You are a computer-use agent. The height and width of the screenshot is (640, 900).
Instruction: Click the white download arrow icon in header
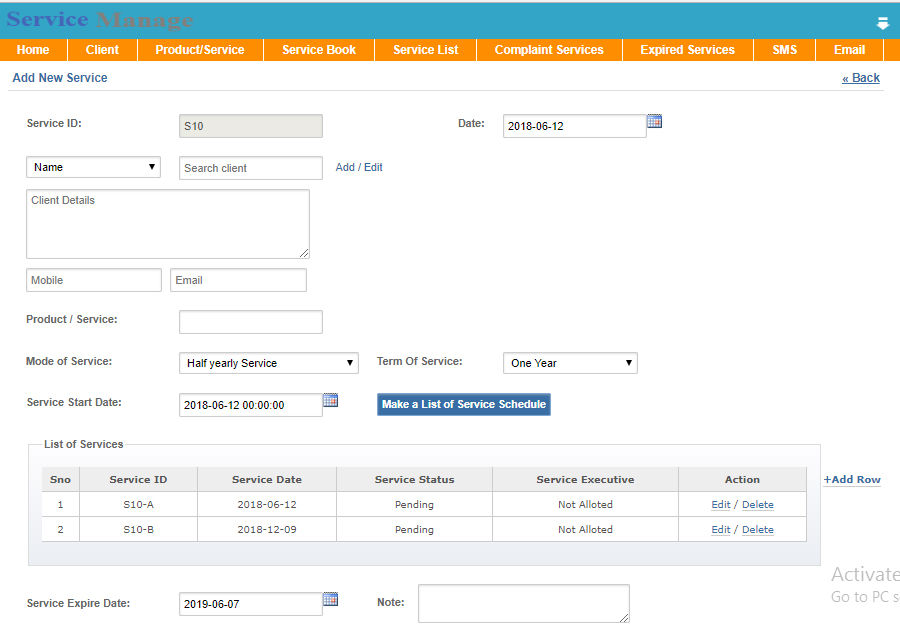click(883, 23)
